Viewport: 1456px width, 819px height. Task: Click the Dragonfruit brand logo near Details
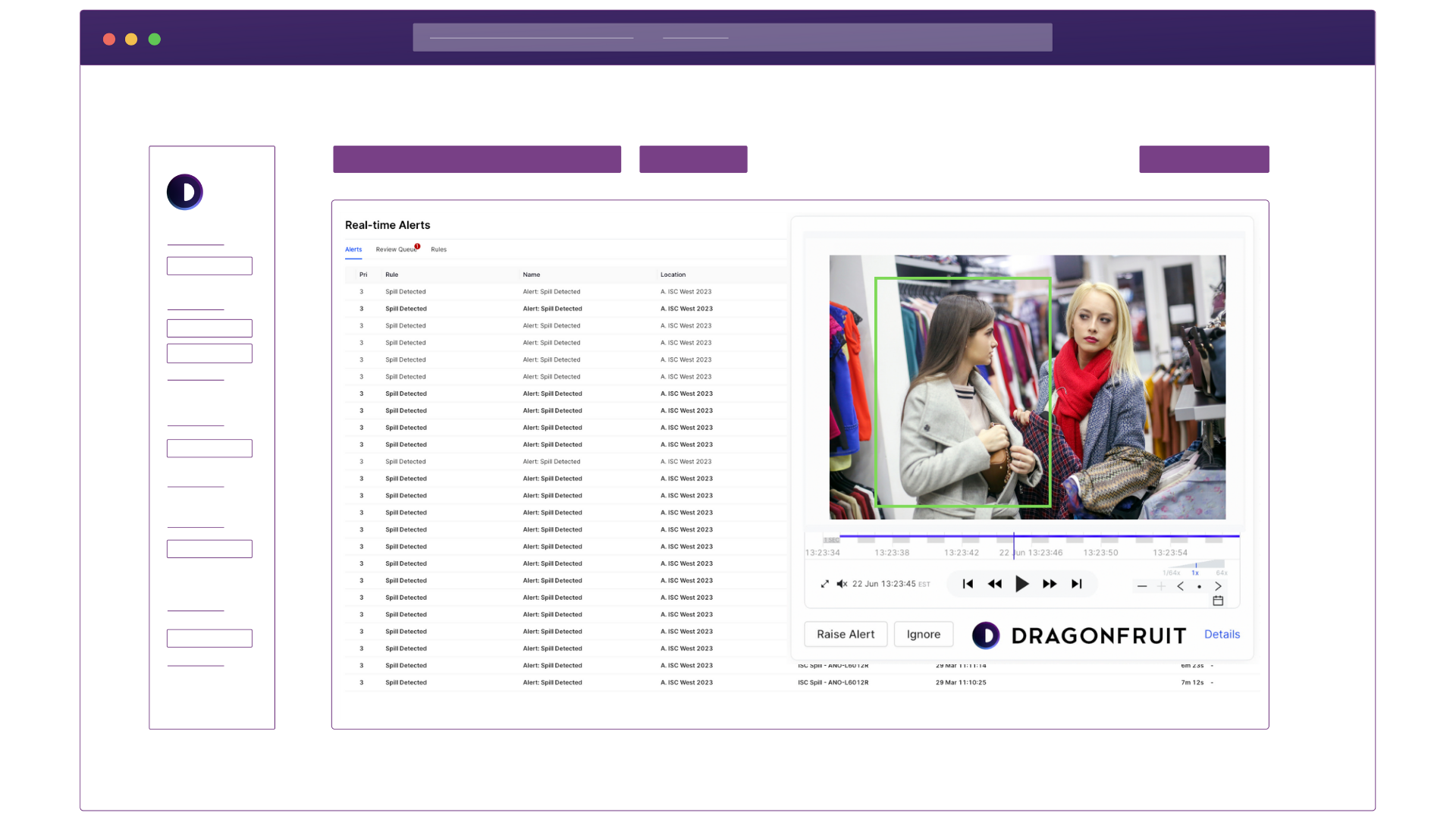(x=1077, y=635)
